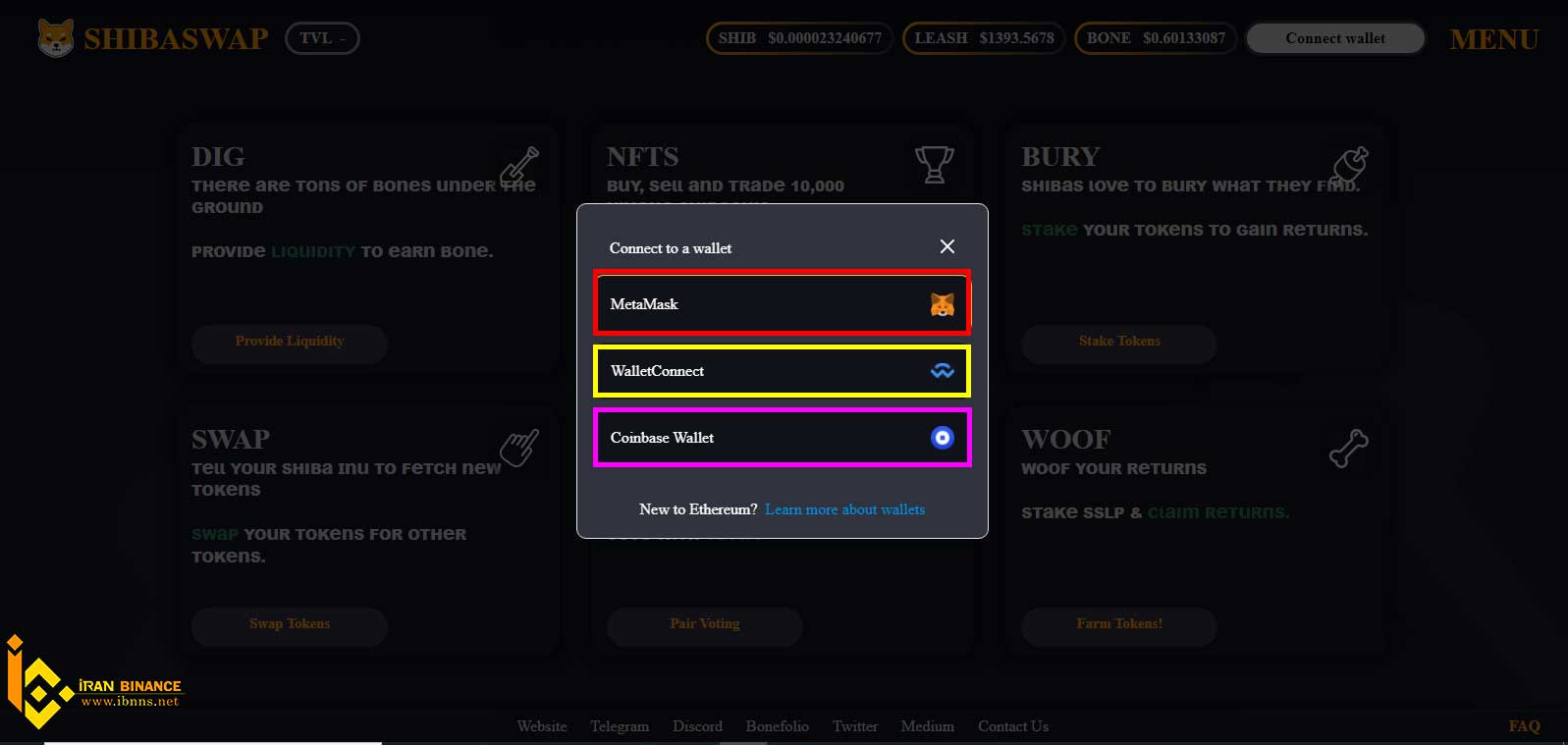Click the Coinbase Wallet circle icon
This screenshot has height=745, width=1568.
pos(942,438)
